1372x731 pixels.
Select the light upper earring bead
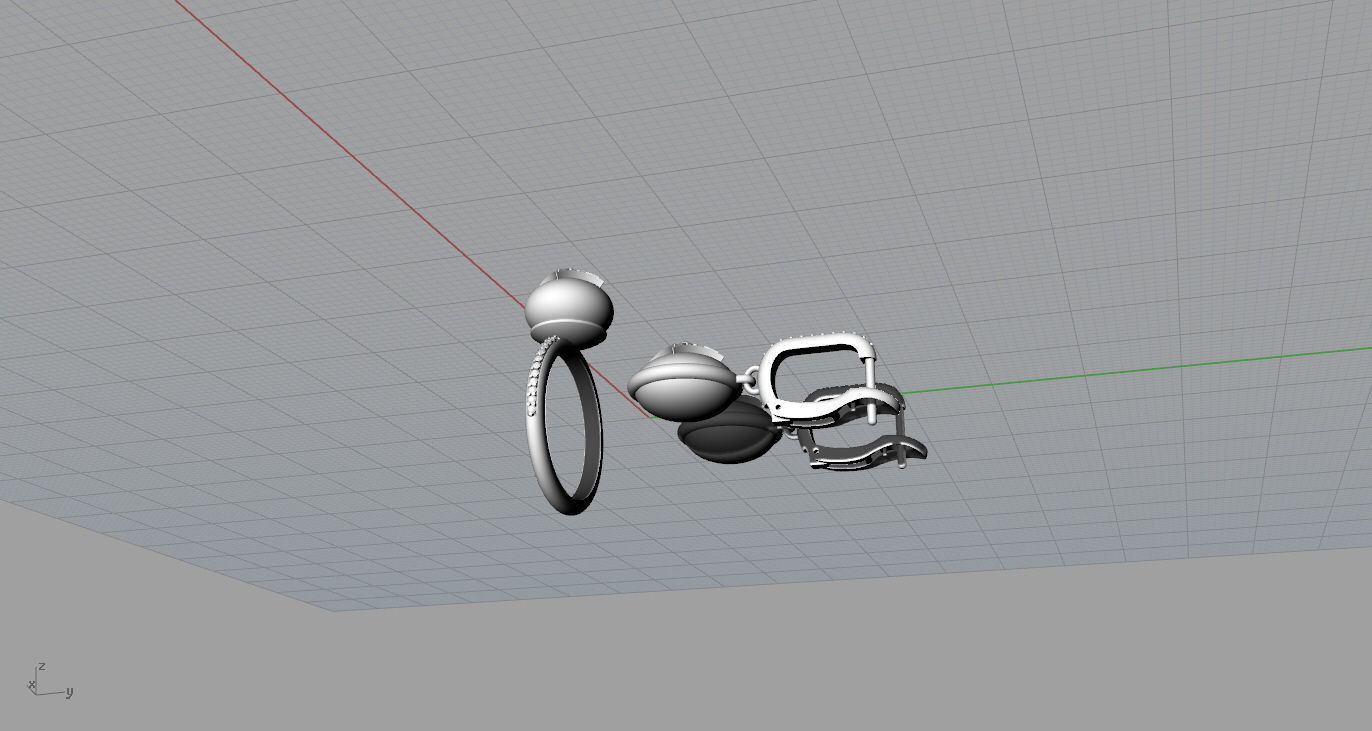tap(686, 385)
